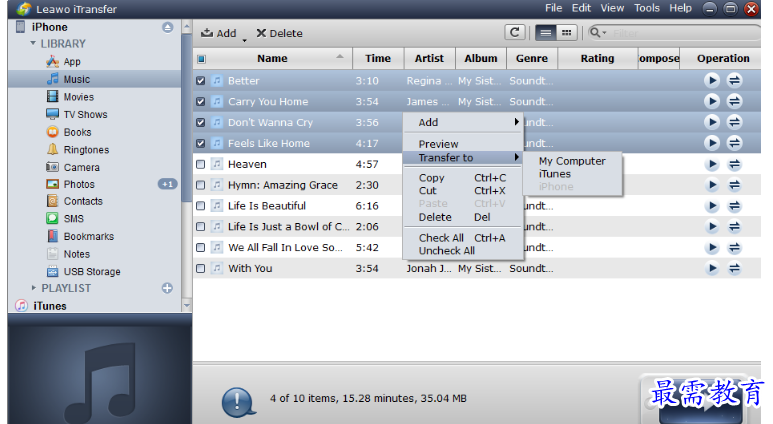
Task: Eject the iPhone device
Action: [168, 28]
